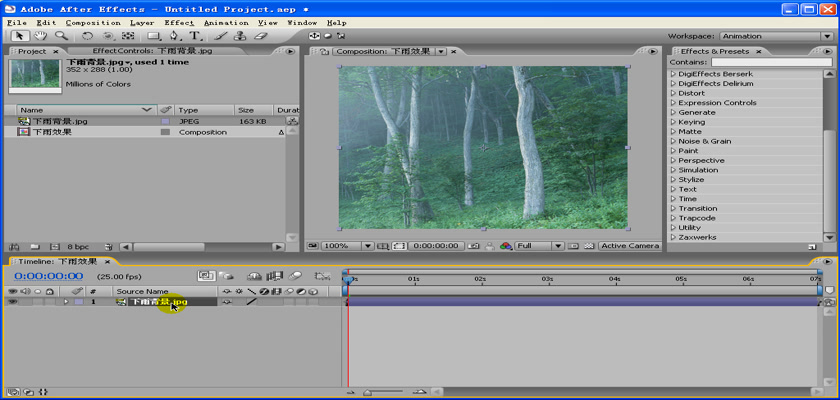The width and height of the screenshot is (840, 400).
Task: Select the Brush tool
Action: [220, 36]
